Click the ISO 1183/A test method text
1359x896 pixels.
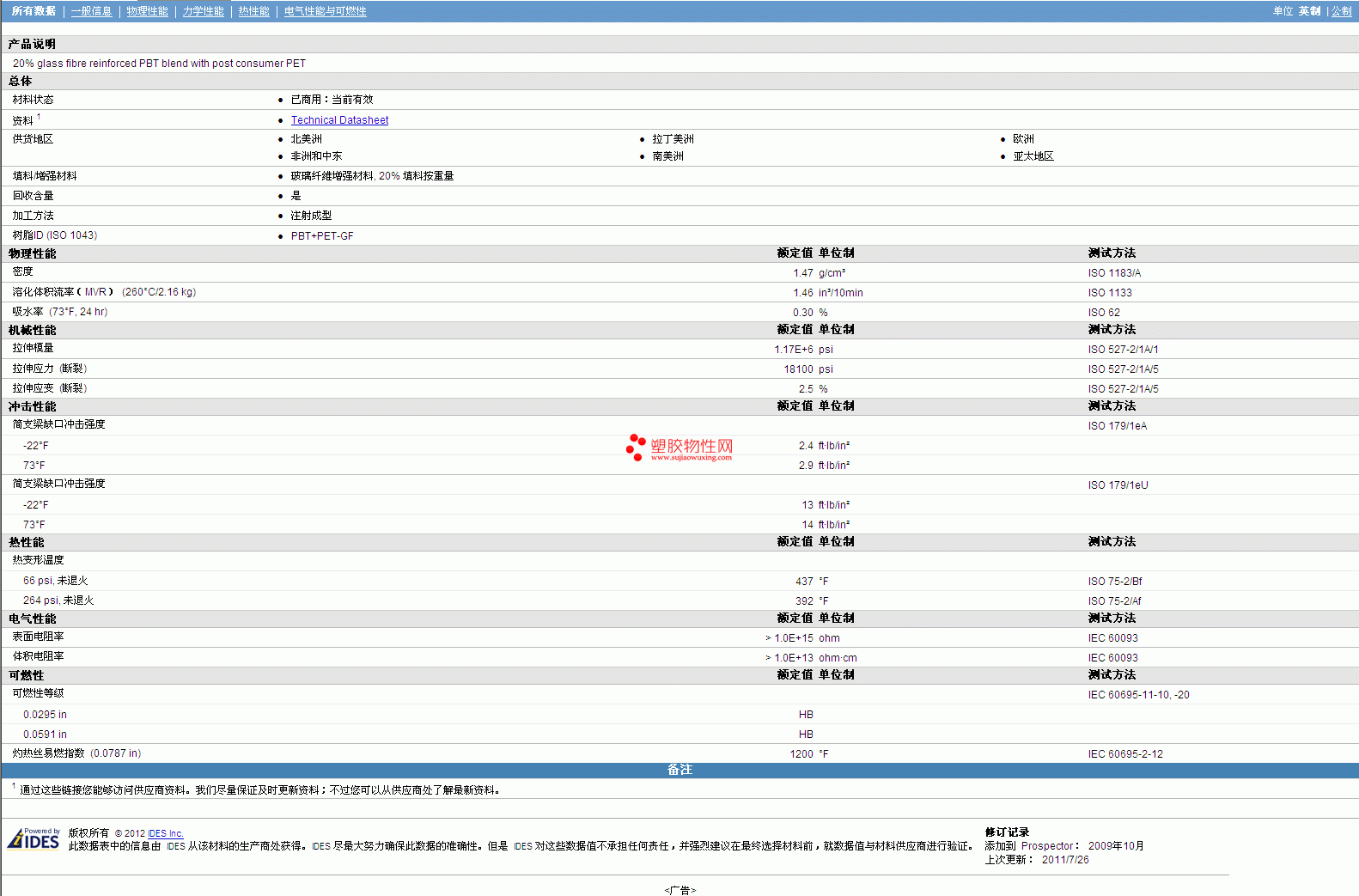[1114, 273]
